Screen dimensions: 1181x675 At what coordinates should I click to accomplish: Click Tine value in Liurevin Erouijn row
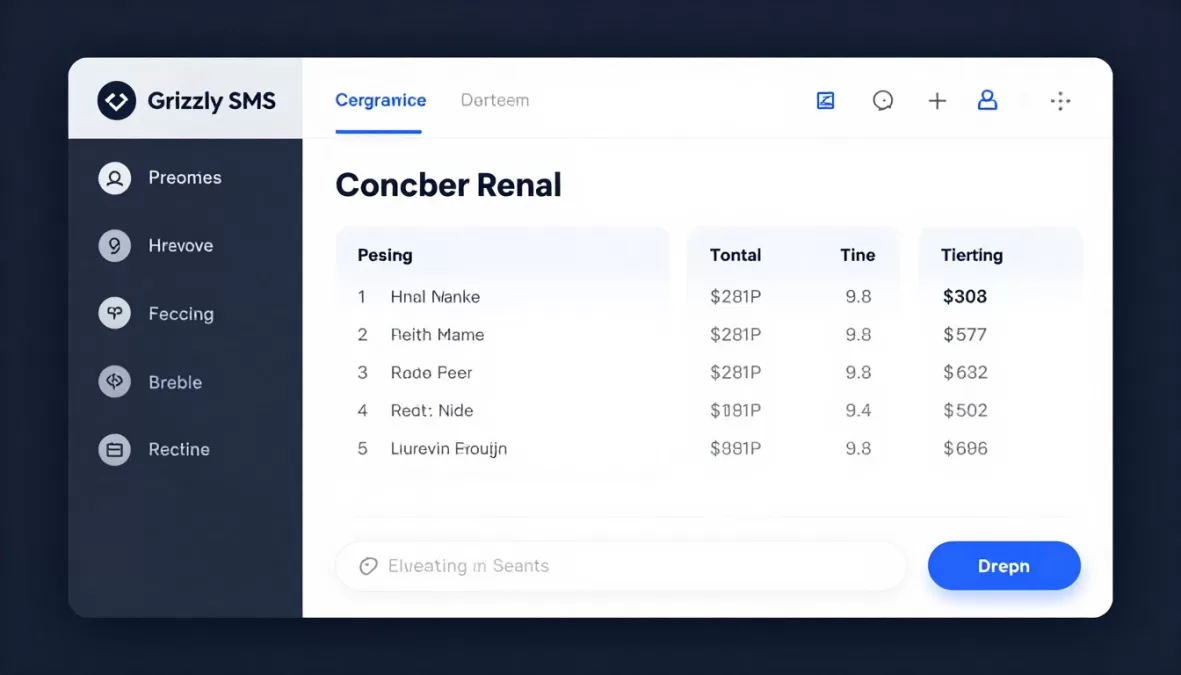pyautogui.click(x=858, y=449)
